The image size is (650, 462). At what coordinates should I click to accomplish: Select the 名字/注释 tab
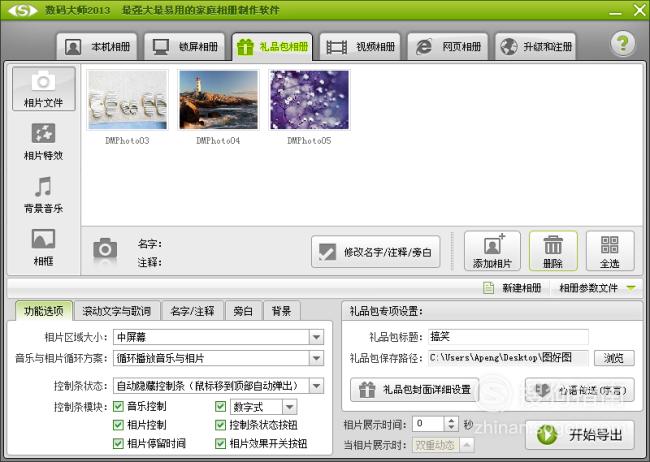192,311
